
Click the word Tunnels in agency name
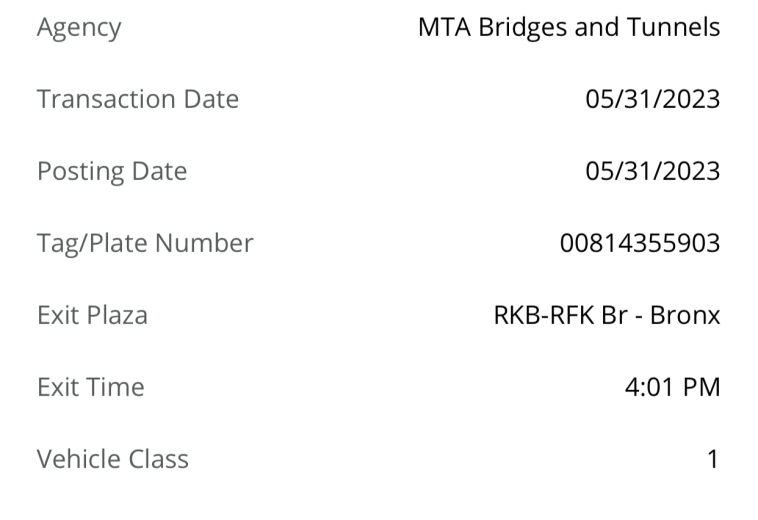(x=673, y=27)
